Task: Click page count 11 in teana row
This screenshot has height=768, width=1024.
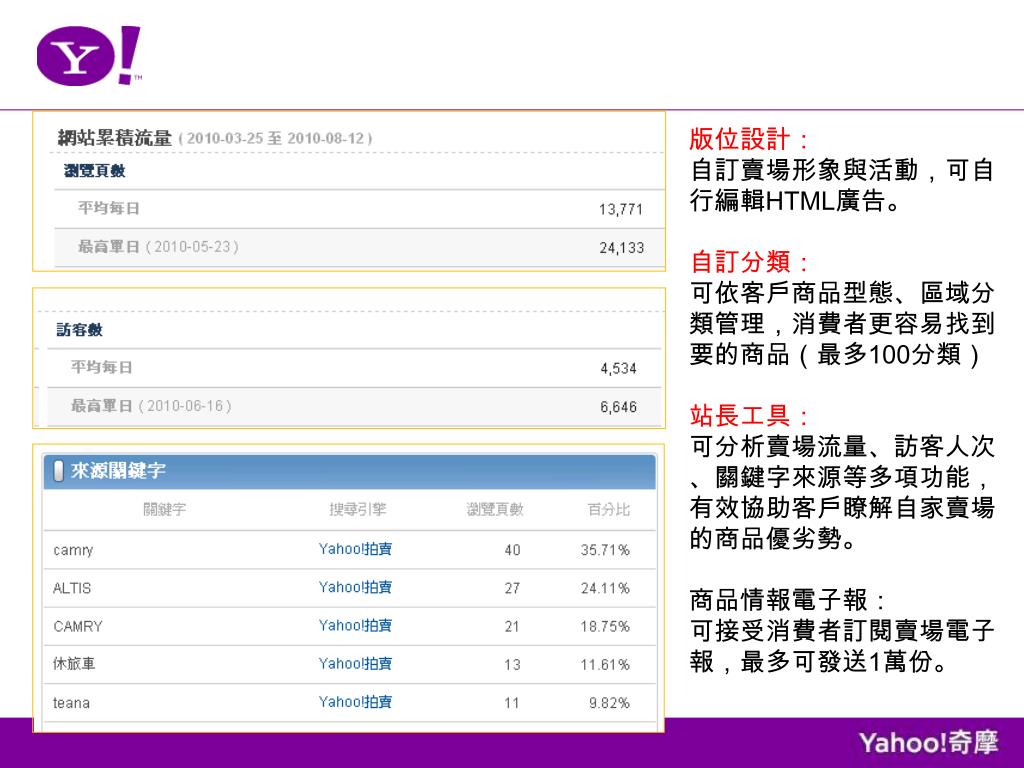Action: click(x=512, y=703)
